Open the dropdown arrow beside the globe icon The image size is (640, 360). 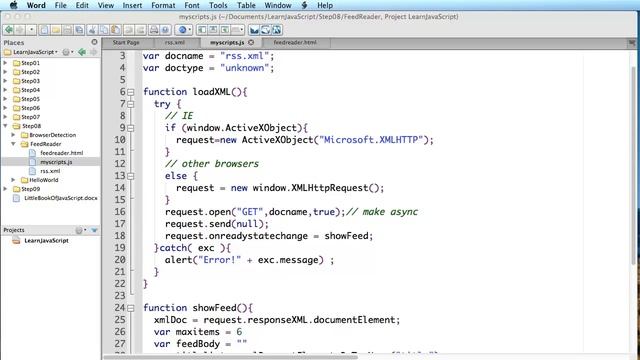click(x=189, y=30)
